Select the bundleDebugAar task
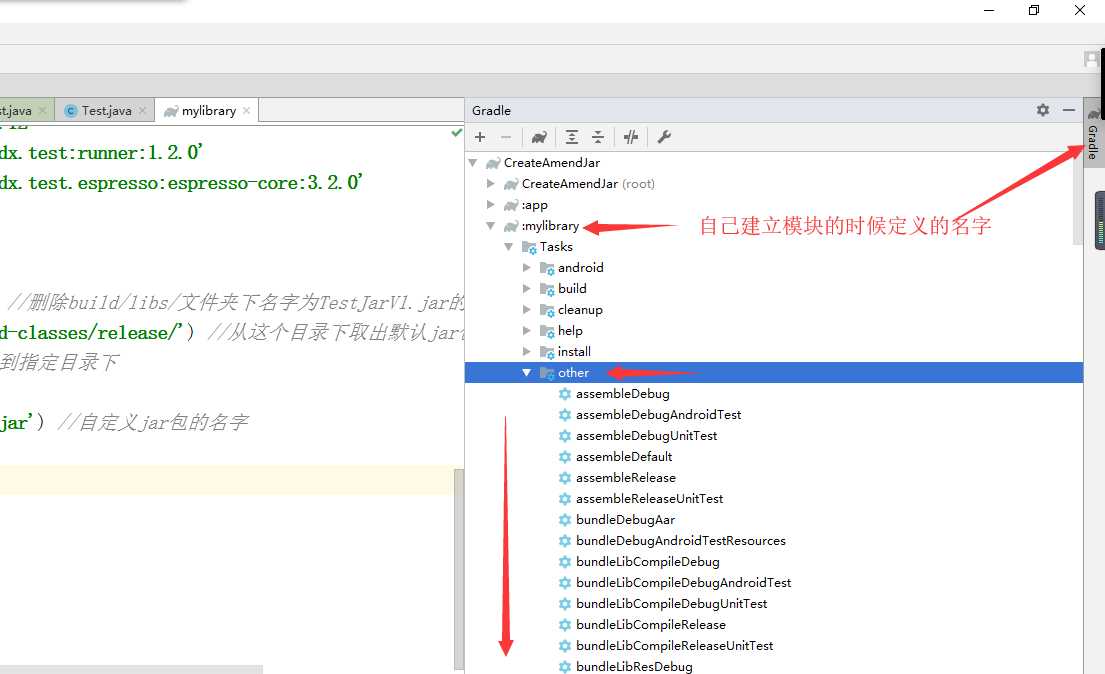This screenshot has width=1105, height=674. point(625,520)
